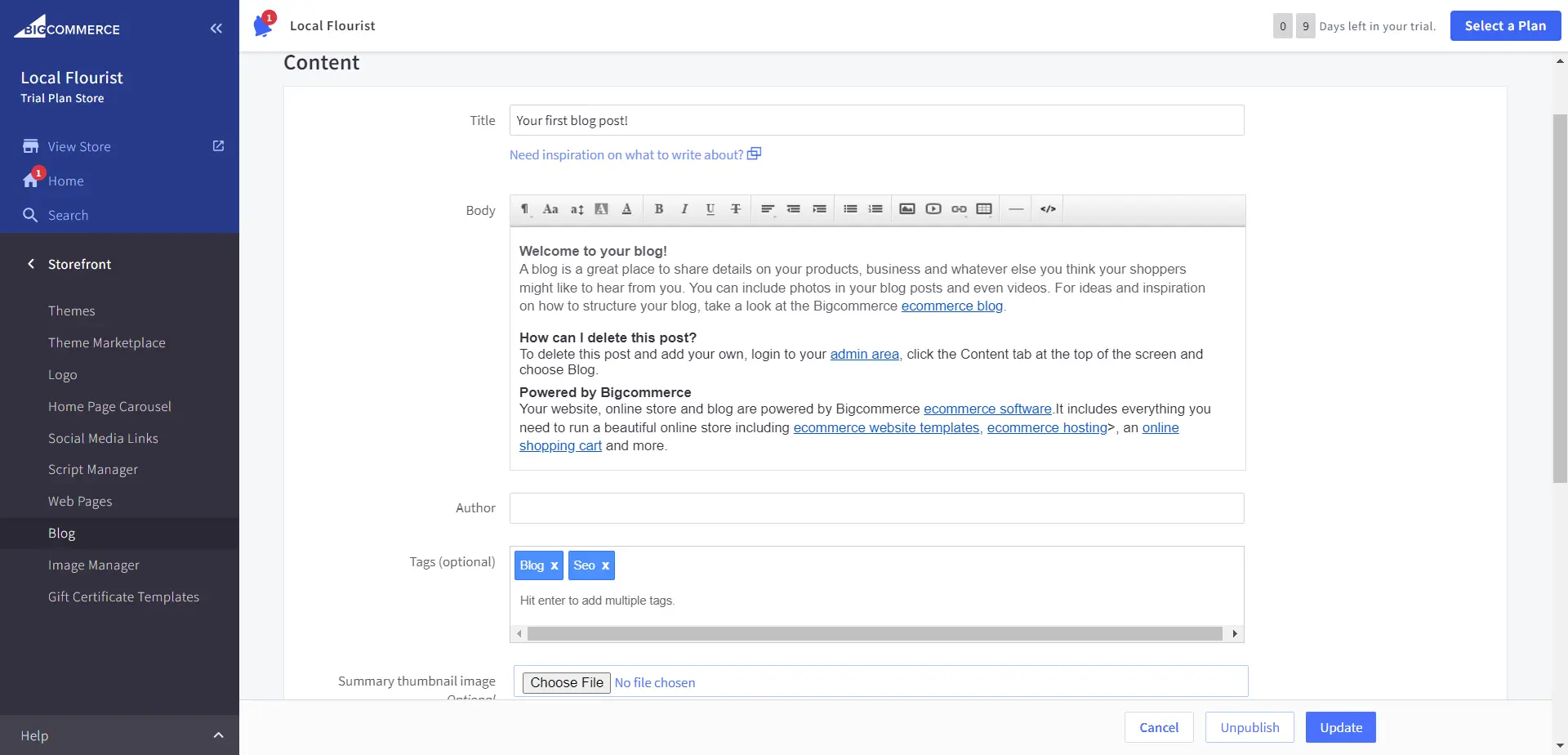Insert an unordered bullet list
Image resolution: width=1568 pixels, height=755 pixels.
point(850,209)
